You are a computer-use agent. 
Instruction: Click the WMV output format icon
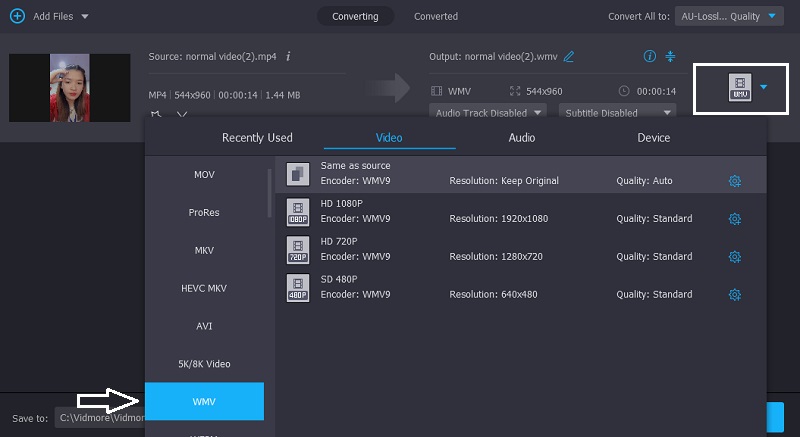[740, 88]
